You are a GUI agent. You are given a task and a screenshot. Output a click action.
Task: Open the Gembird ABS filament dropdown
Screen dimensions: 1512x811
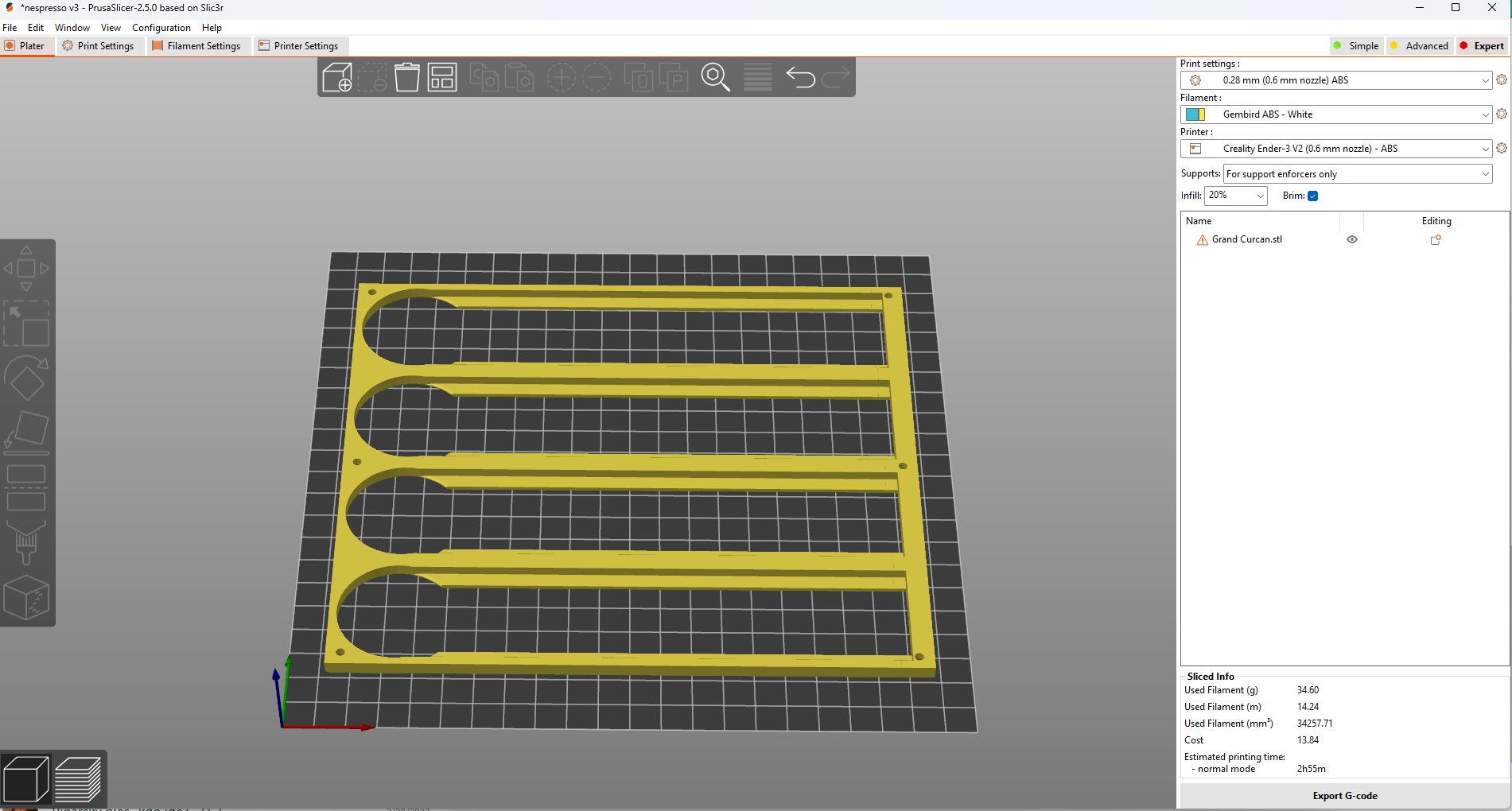1336,114
